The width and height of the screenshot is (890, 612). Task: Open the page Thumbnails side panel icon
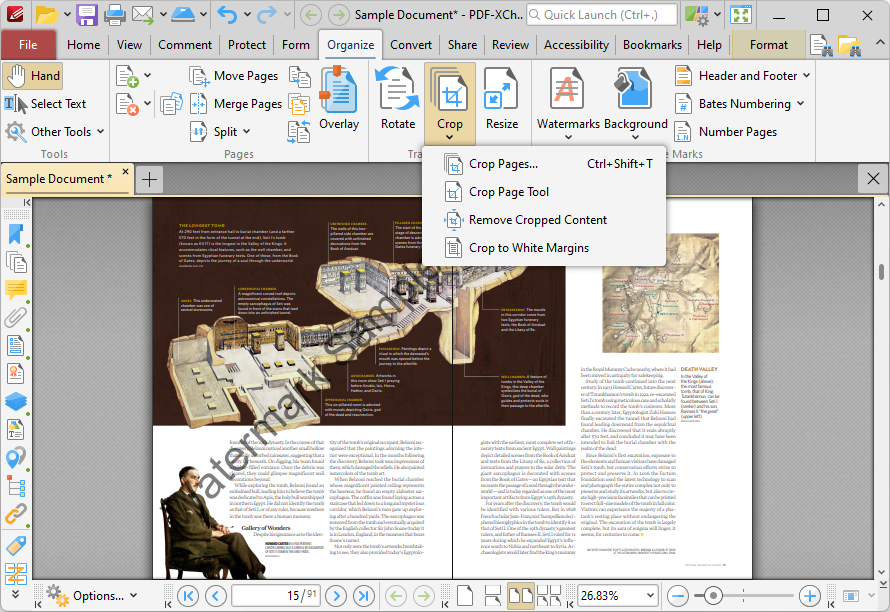click(x=16, y=262)
